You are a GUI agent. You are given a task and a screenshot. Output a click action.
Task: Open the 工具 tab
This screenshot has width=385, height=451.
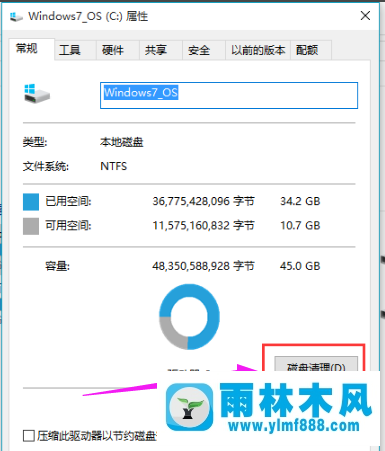click(75, 50)
